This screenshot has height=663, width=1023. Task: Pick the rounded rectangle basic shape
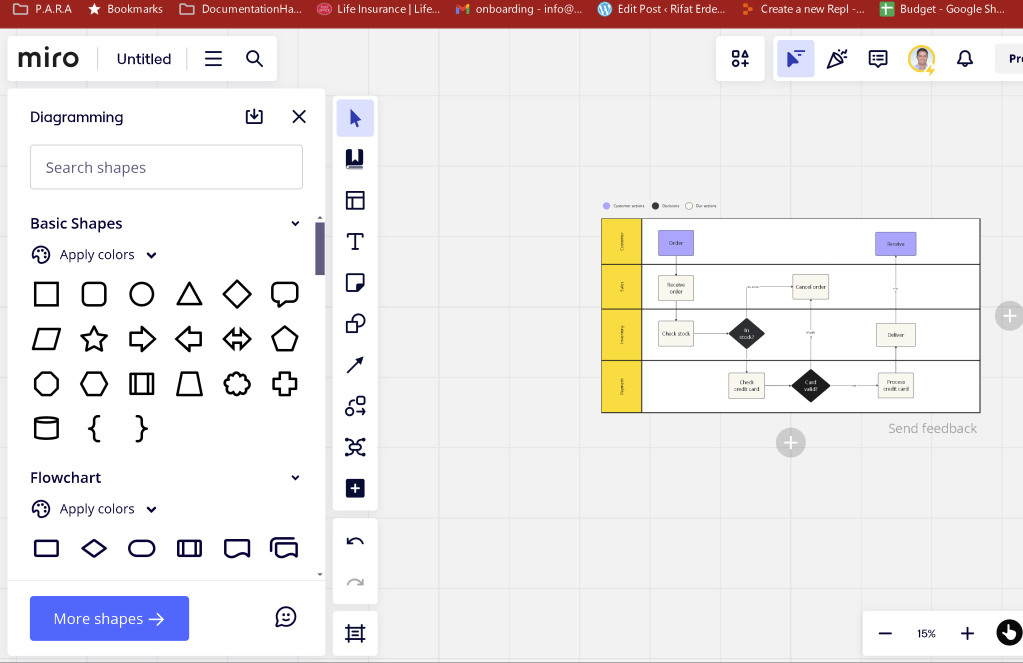tap(94, 294)
